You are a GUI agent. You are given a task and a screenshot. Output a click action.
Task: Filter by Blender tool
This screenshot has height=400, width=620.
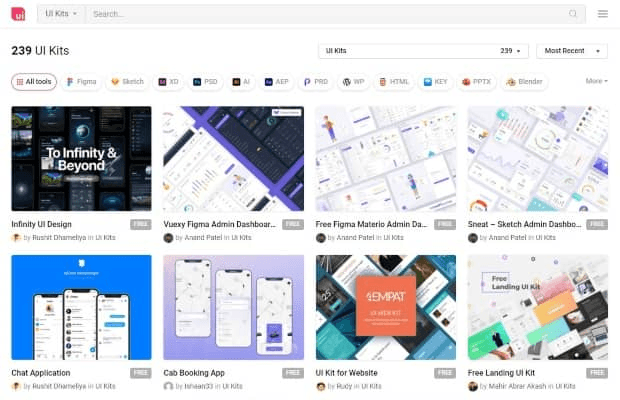pyautogui.click(x=524, y=82)
